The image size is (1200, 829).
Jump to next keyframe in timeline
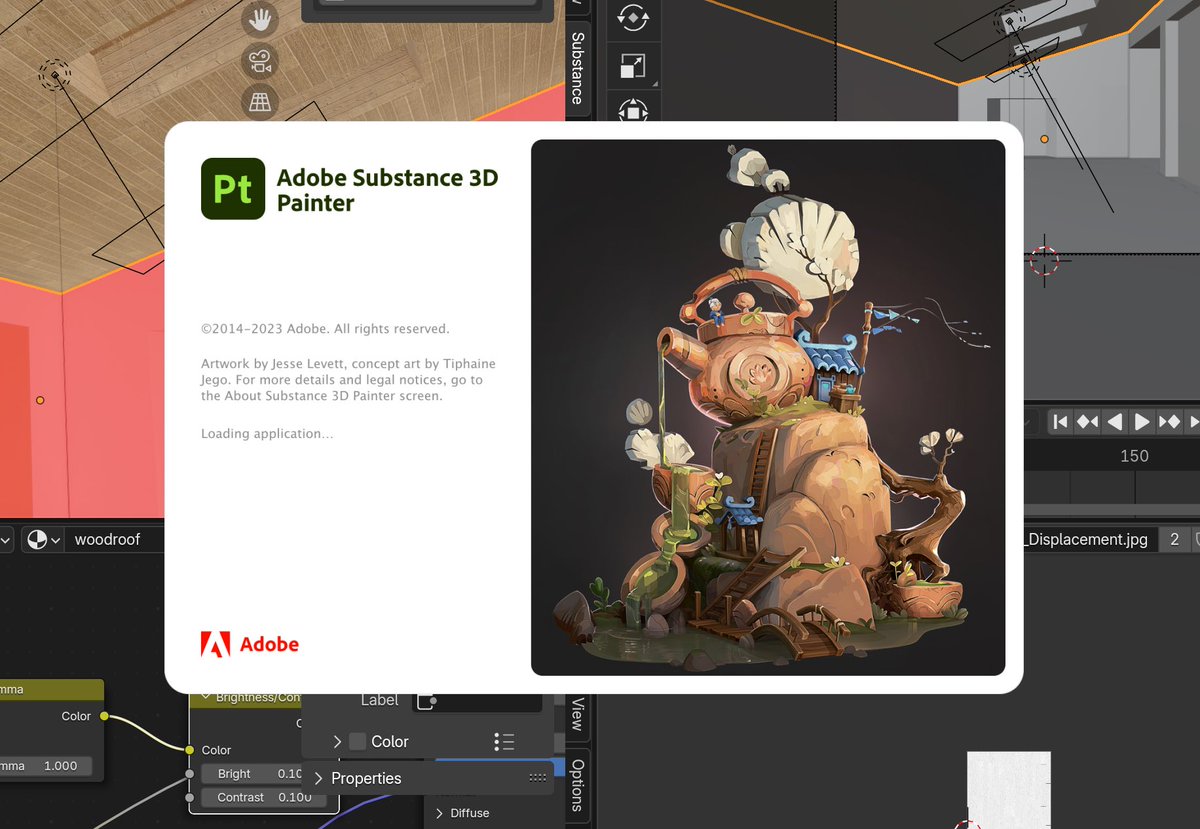pyautogui.click(x=1168, y=422)
